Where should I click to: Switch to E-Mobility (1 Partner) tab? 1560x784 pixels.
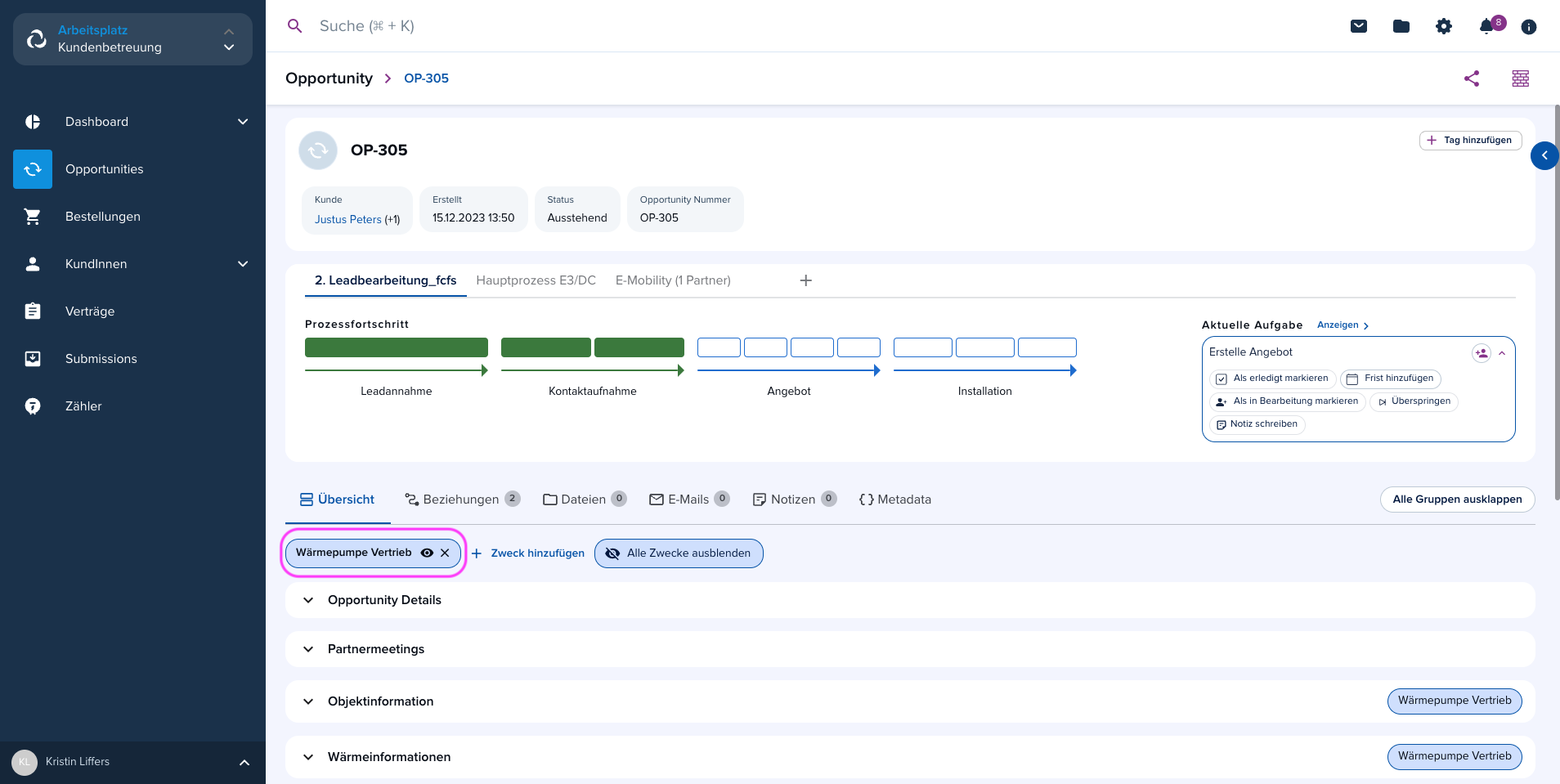(x=673, y=280)
